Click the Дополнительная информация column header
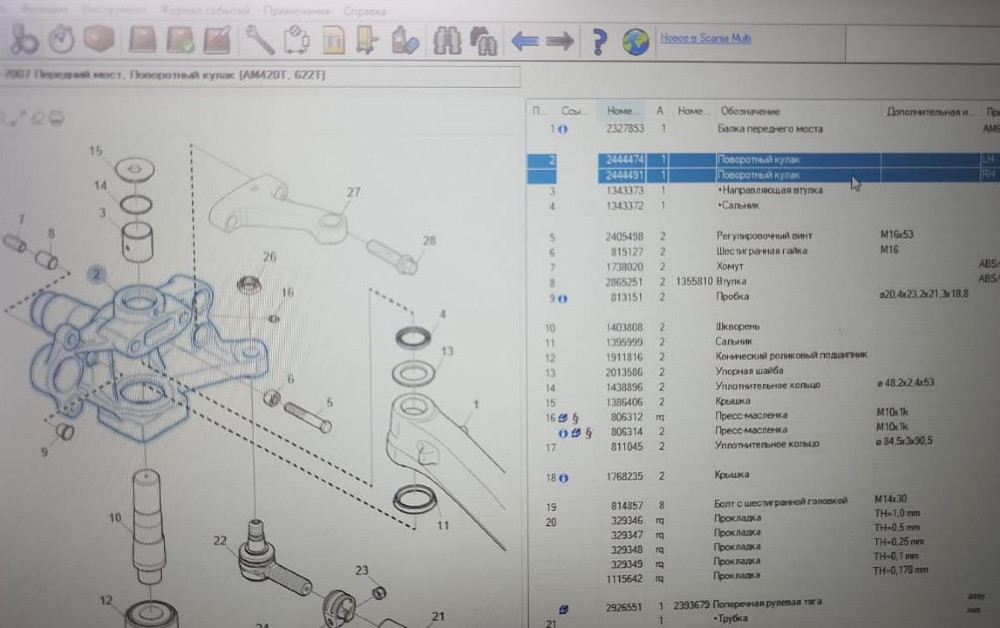Screen dimensions: 1000x628 928,111
